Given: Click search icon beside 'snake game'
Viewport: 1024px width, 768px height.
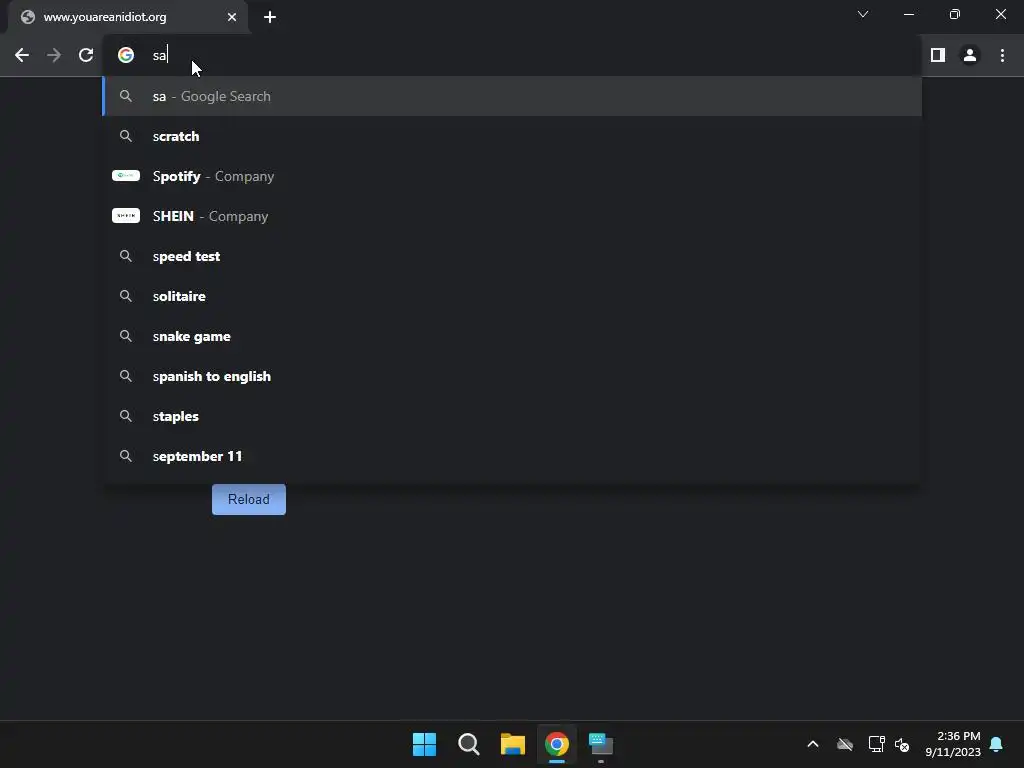Looking at the screenshot, I should [x=126, y=336].
